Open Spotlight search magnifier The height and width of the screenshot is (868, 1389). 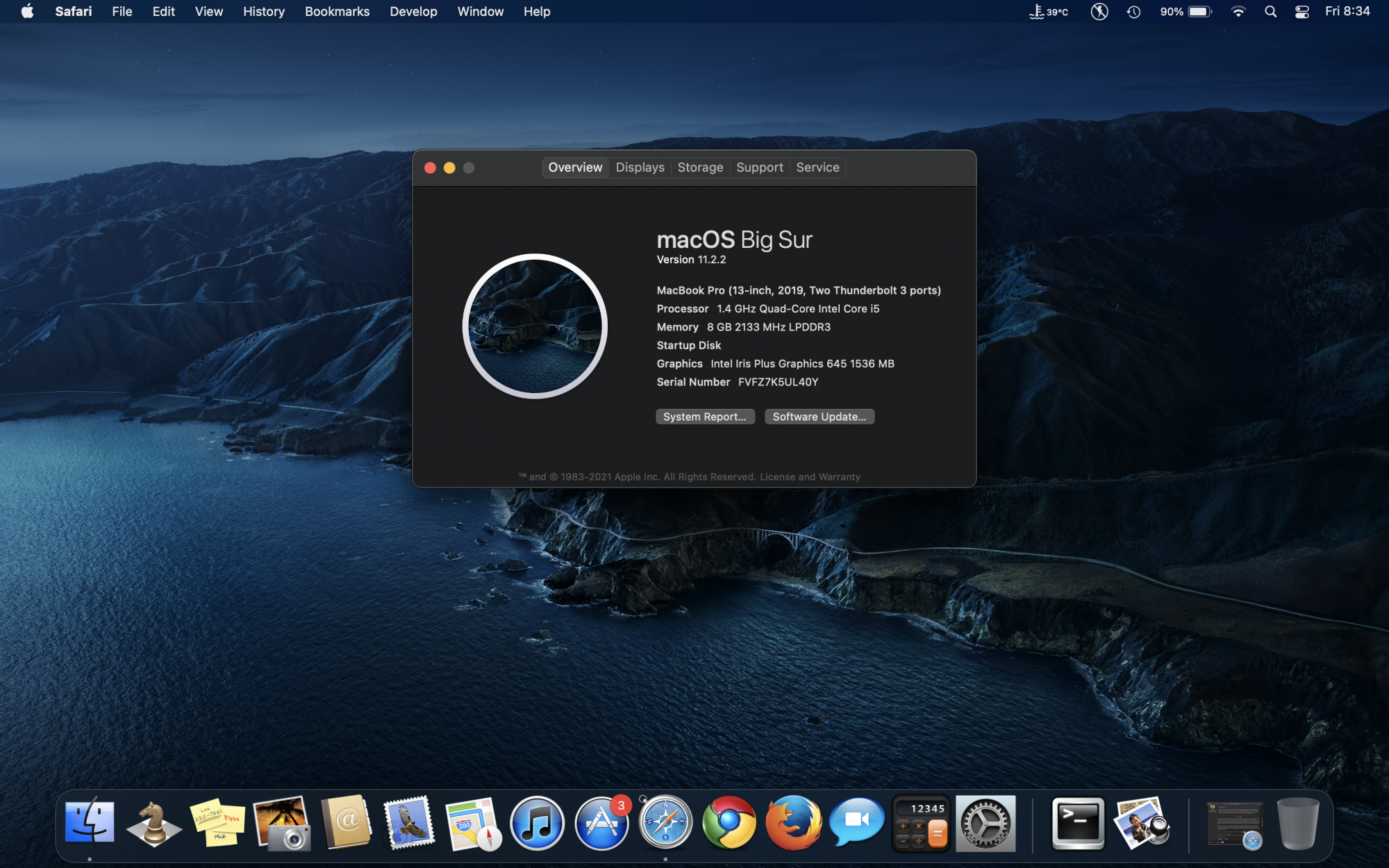pyautogui.click(x=1271, y=11)
